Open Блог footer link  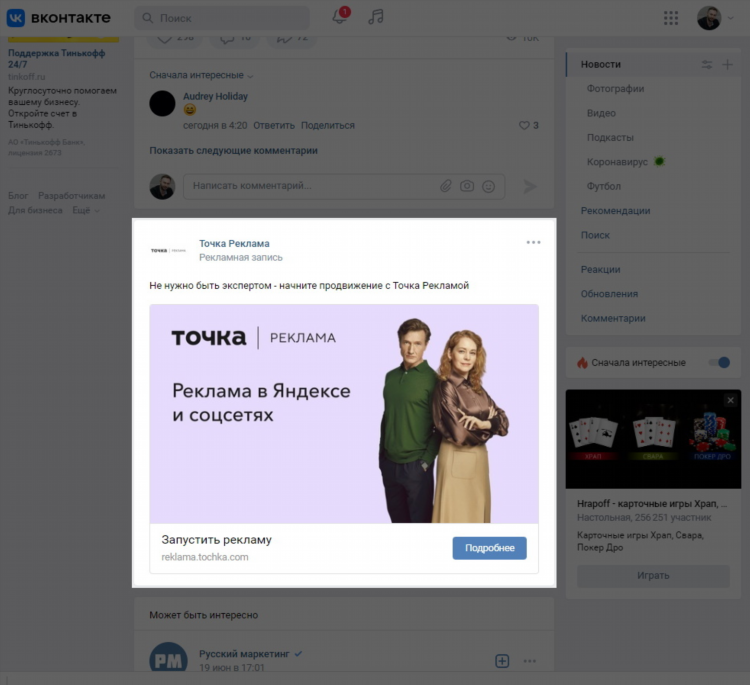click(x=18, y=196)
